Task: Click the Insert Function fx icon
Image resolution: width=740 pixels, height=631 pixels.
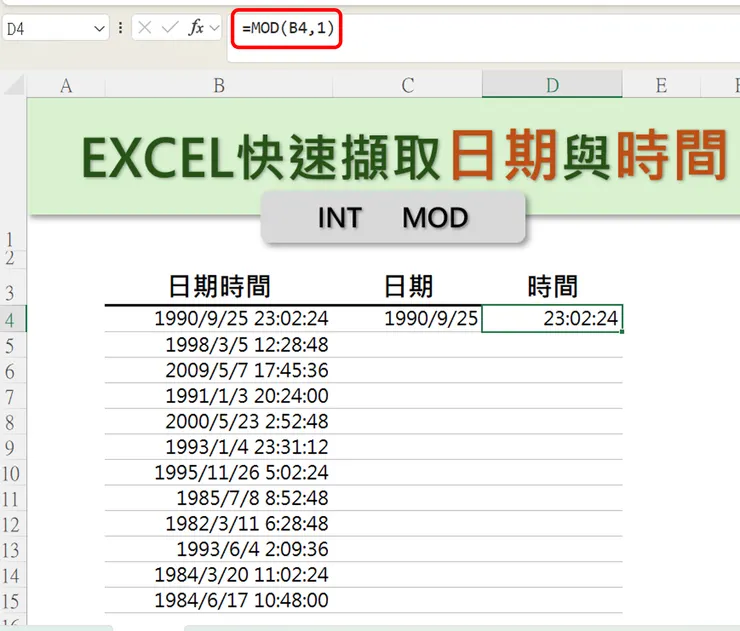Action: click(x=195, y=28)
